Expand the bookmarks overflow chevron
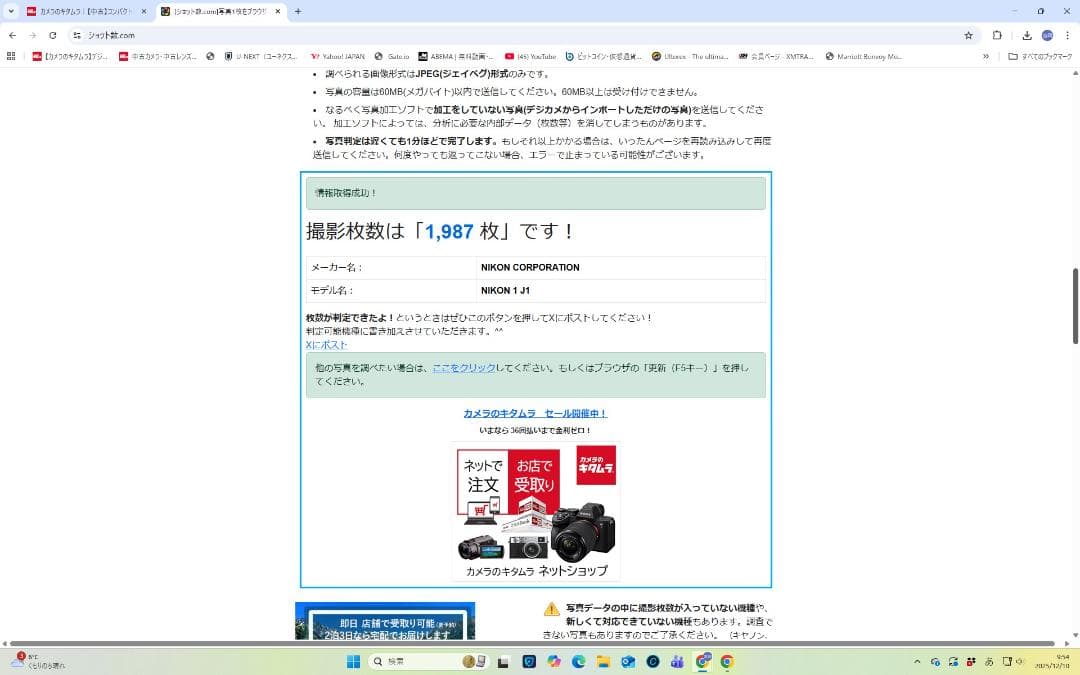This screenshot has width=1080, height=675. pos(986,57)
